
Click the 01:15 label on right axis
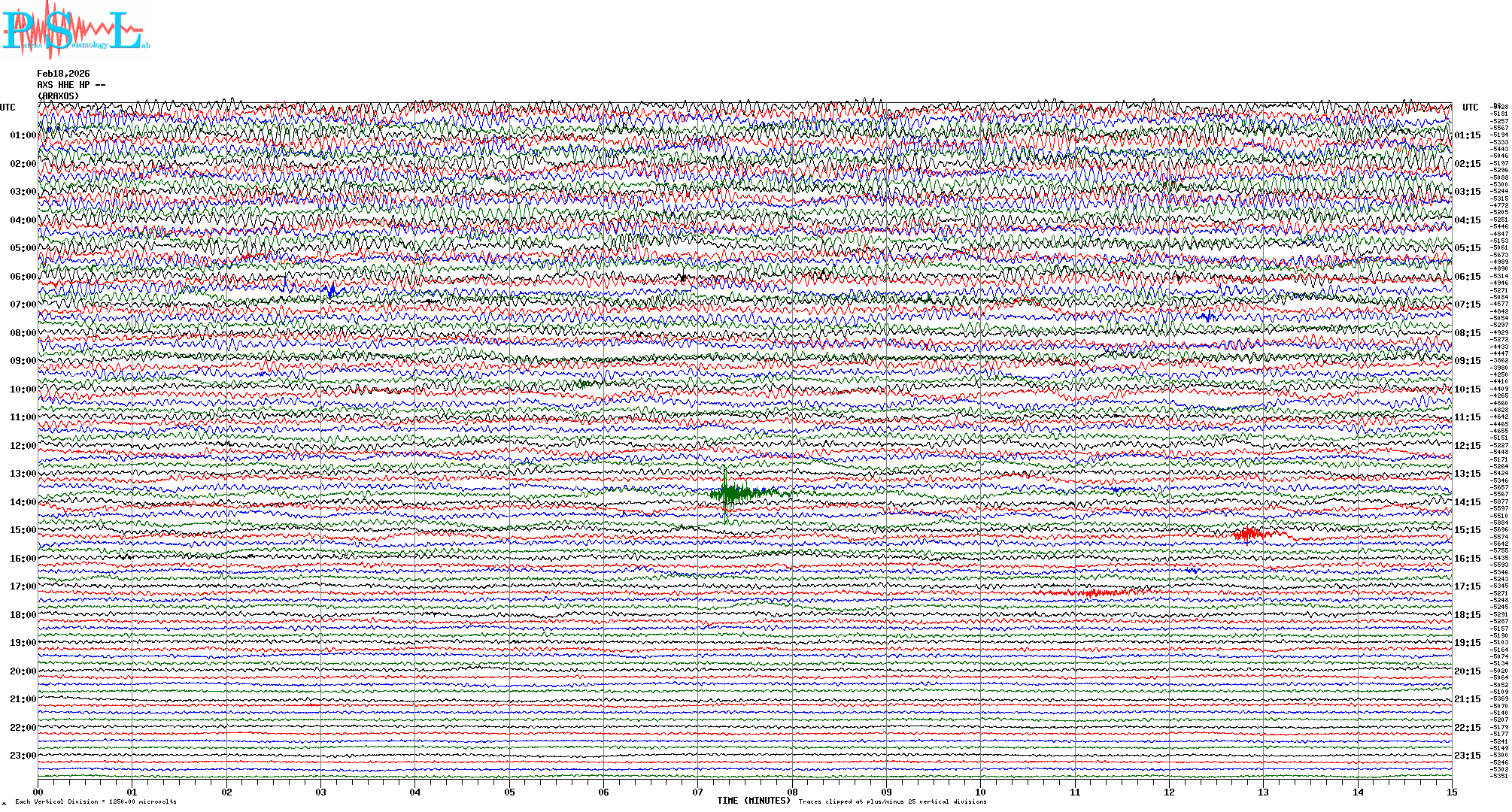pyautogui.click(x=1467, y=135)
